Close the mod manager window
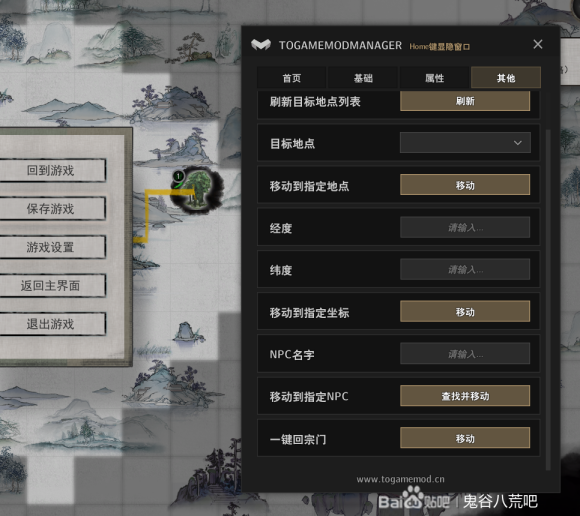The height and width of the screenshot is (516, 580). 538,44
